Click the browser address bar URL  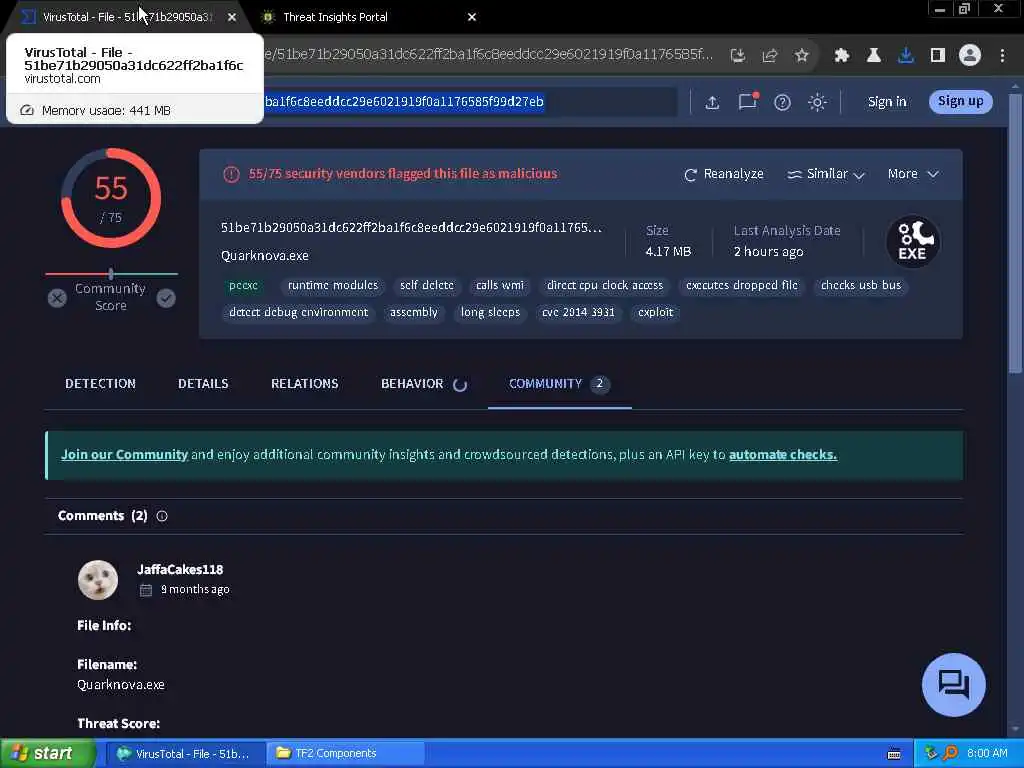coord(488,54)
